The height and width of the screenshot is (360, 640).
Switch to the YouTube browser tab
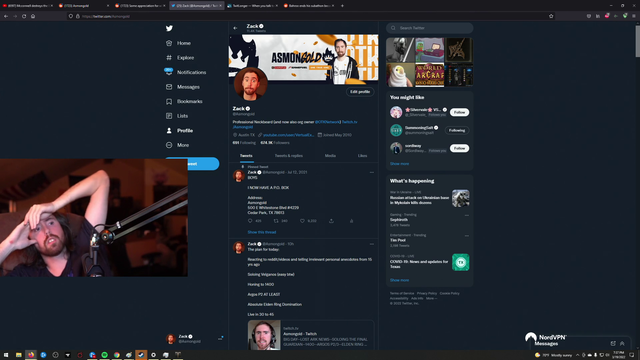point(27,6)
